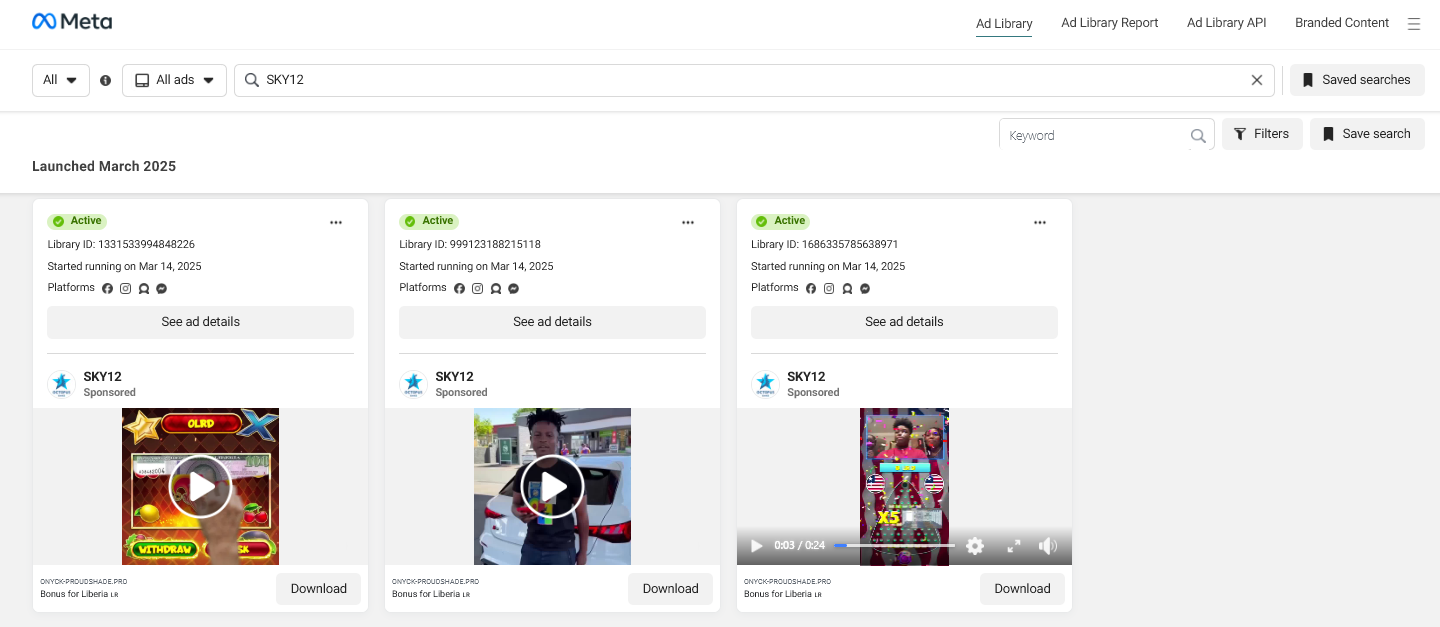Click Library ID 1686335785638971 text
The width and height of the screenshot is (1440, 627).
click(825, 244)
